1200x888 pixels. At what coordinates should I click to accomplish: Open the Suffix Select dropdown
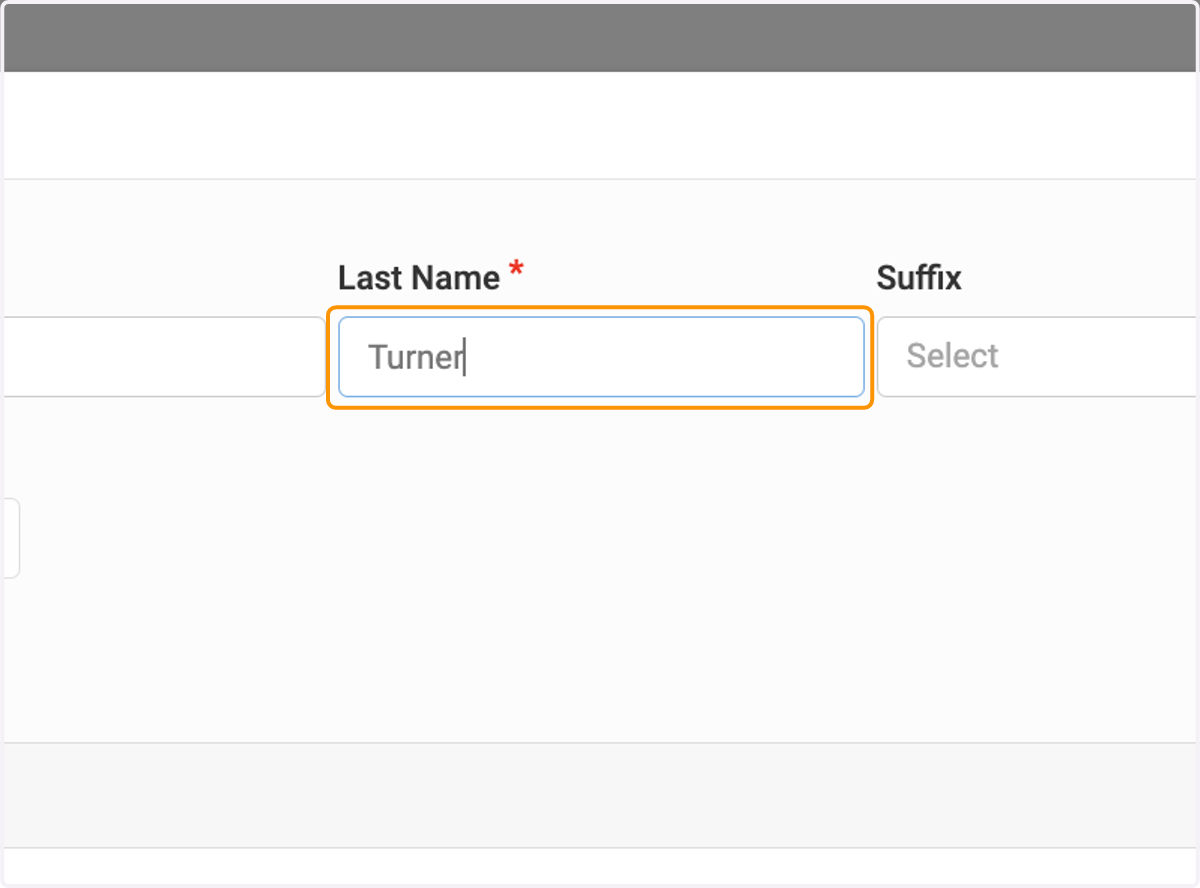pos(1038,357)
